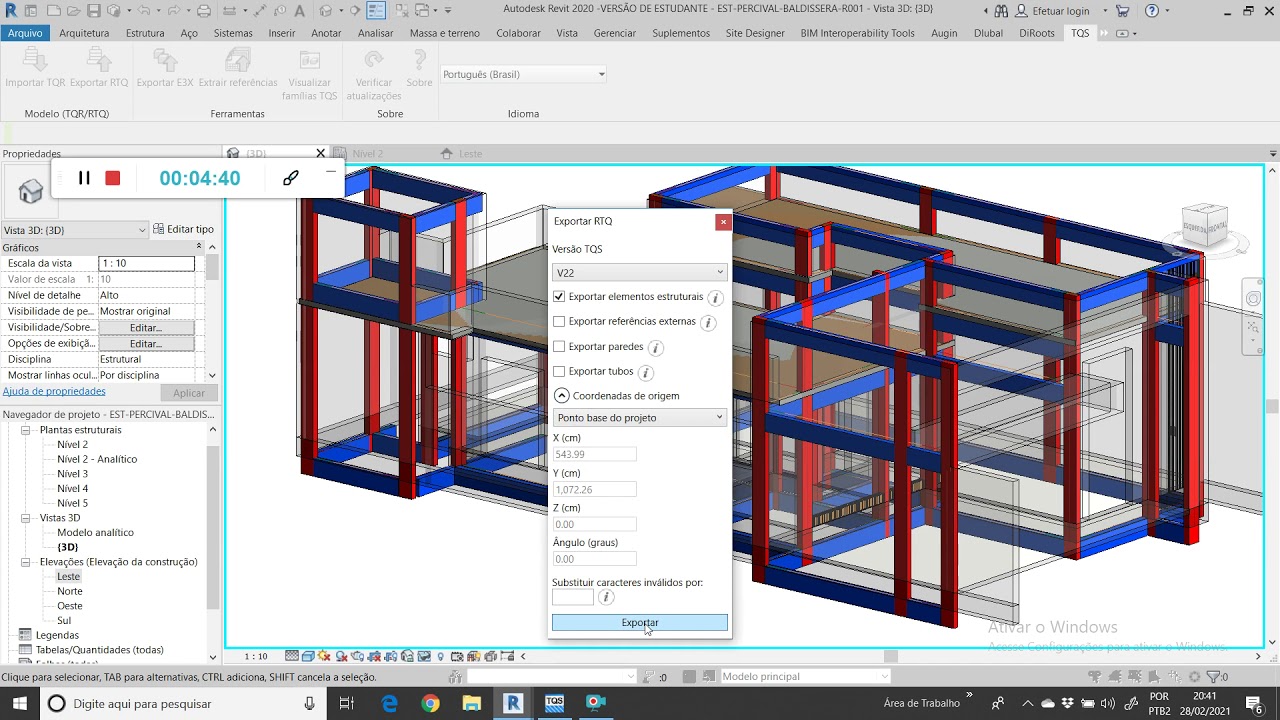Screen dimensions: 1280x720
Task: Click the horizontal scrollbar under the 3D view
Action: pyautogui.click(x=890, y=657)
